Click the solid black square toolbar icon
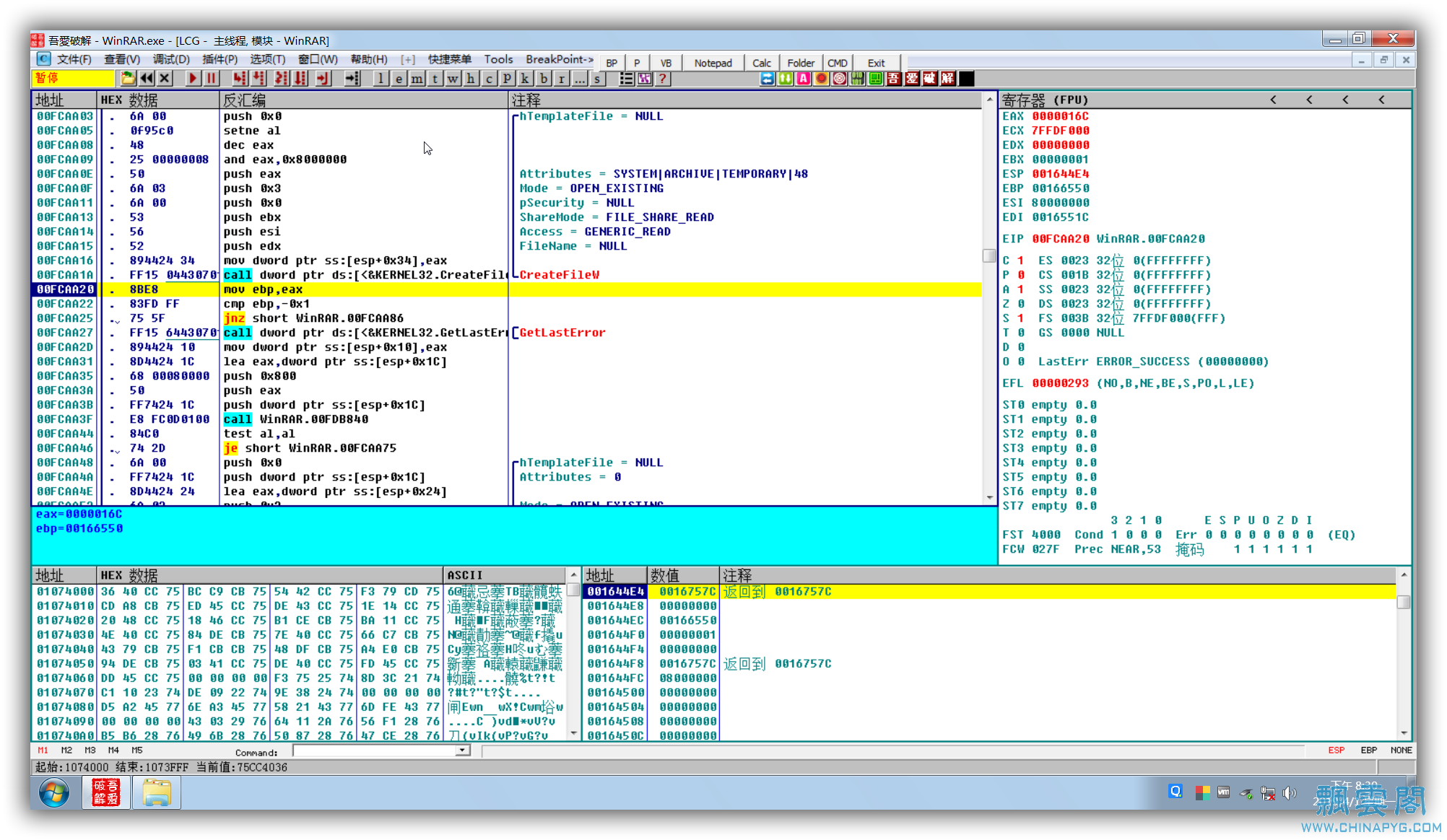The image size is (1447, 840). [965, 79]
